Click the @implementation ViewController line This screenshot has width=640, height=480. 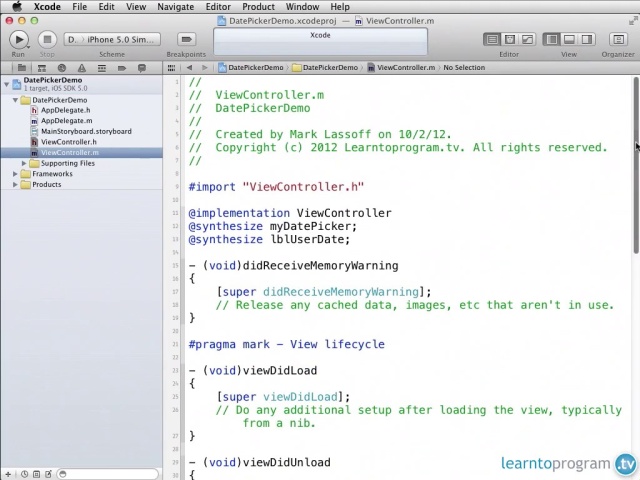[x=290, y=213]
